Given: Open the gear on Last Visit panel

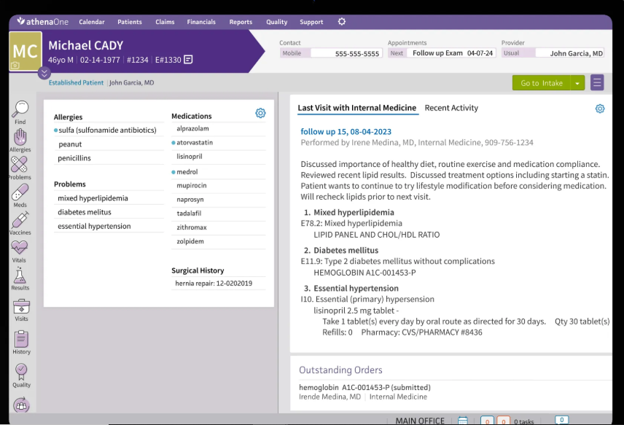Looking at the screenshot, I should point(600,108).
